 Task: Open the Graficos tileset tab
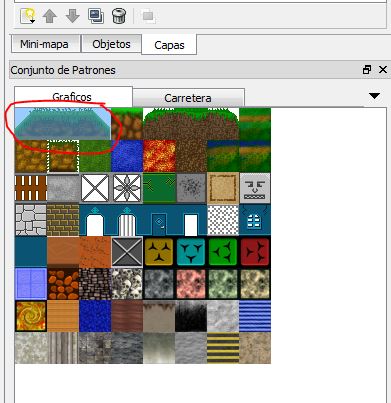72,97
